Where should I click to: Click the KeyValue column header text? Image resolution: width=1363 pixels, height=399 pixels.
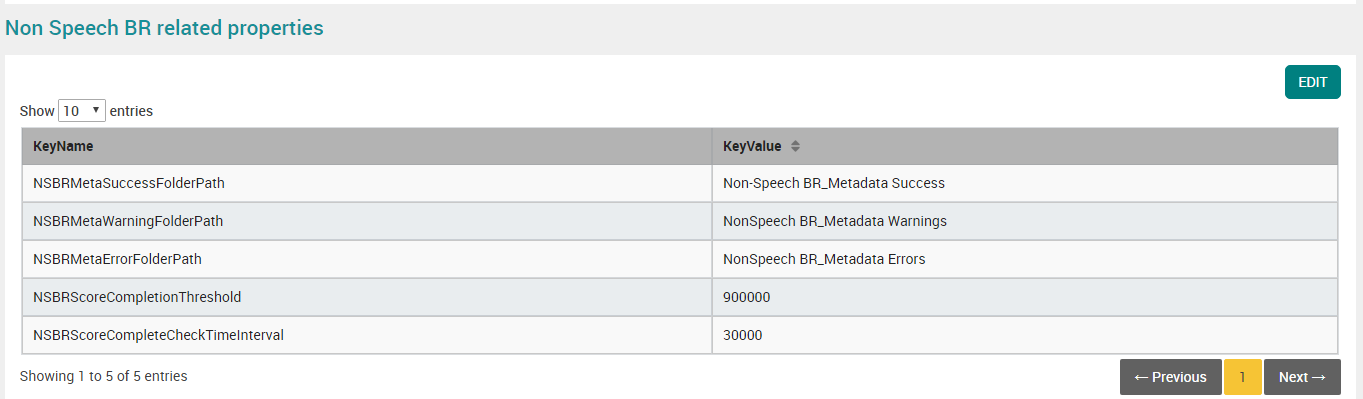(x=752, y=146)
